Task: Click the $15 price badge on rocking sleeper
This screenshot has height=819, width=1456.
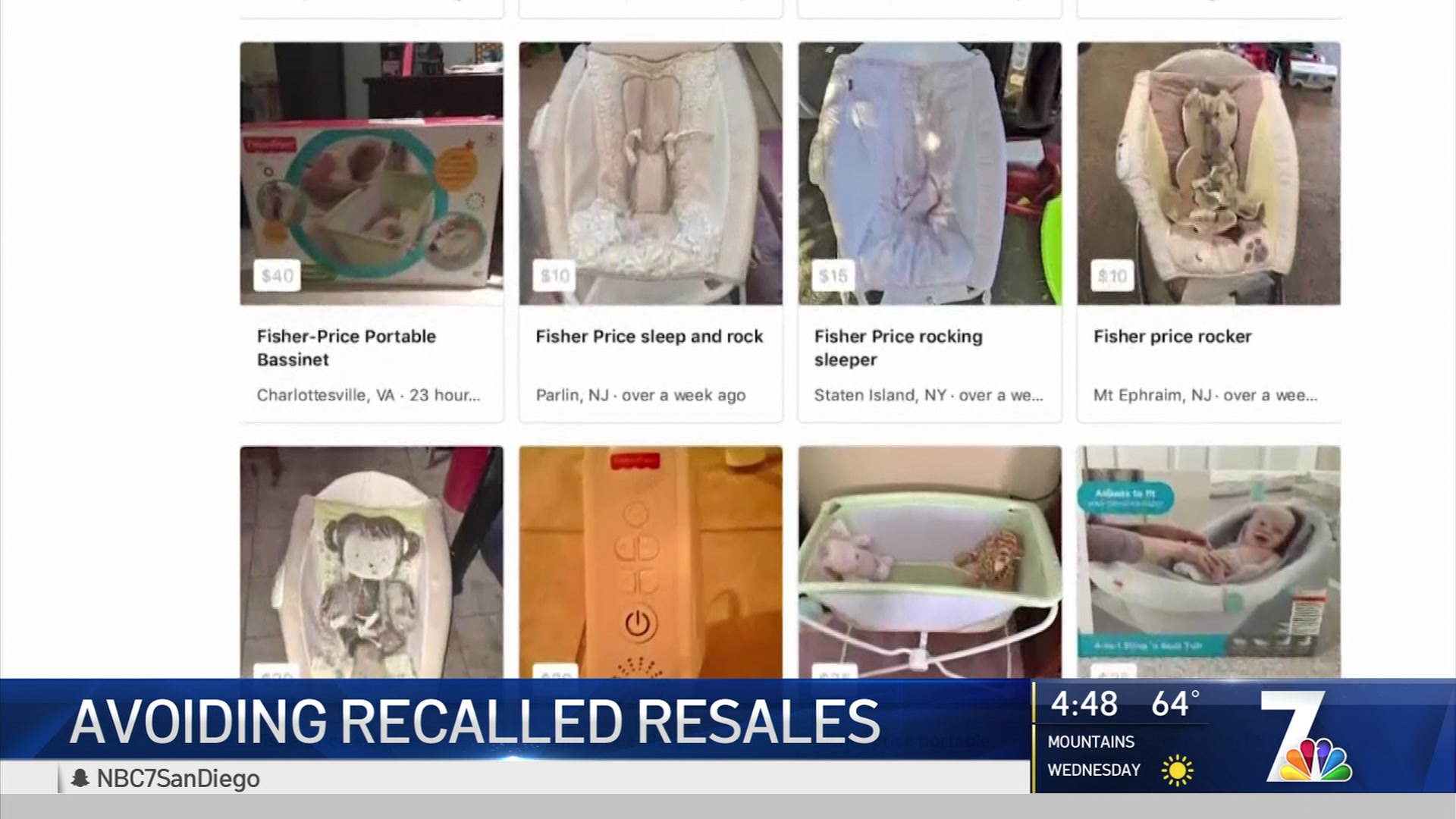Action: (x=833, y=276)
